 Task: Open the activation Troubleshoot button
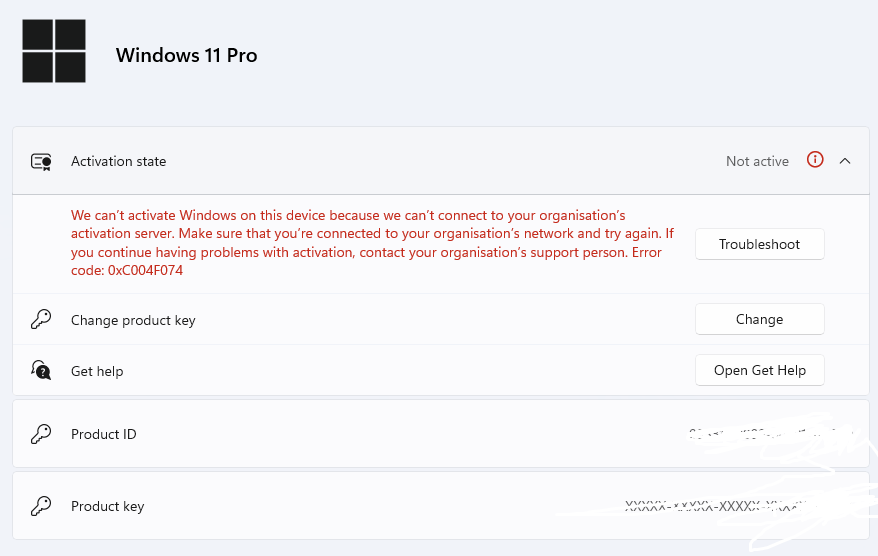[x=759, y=244]
